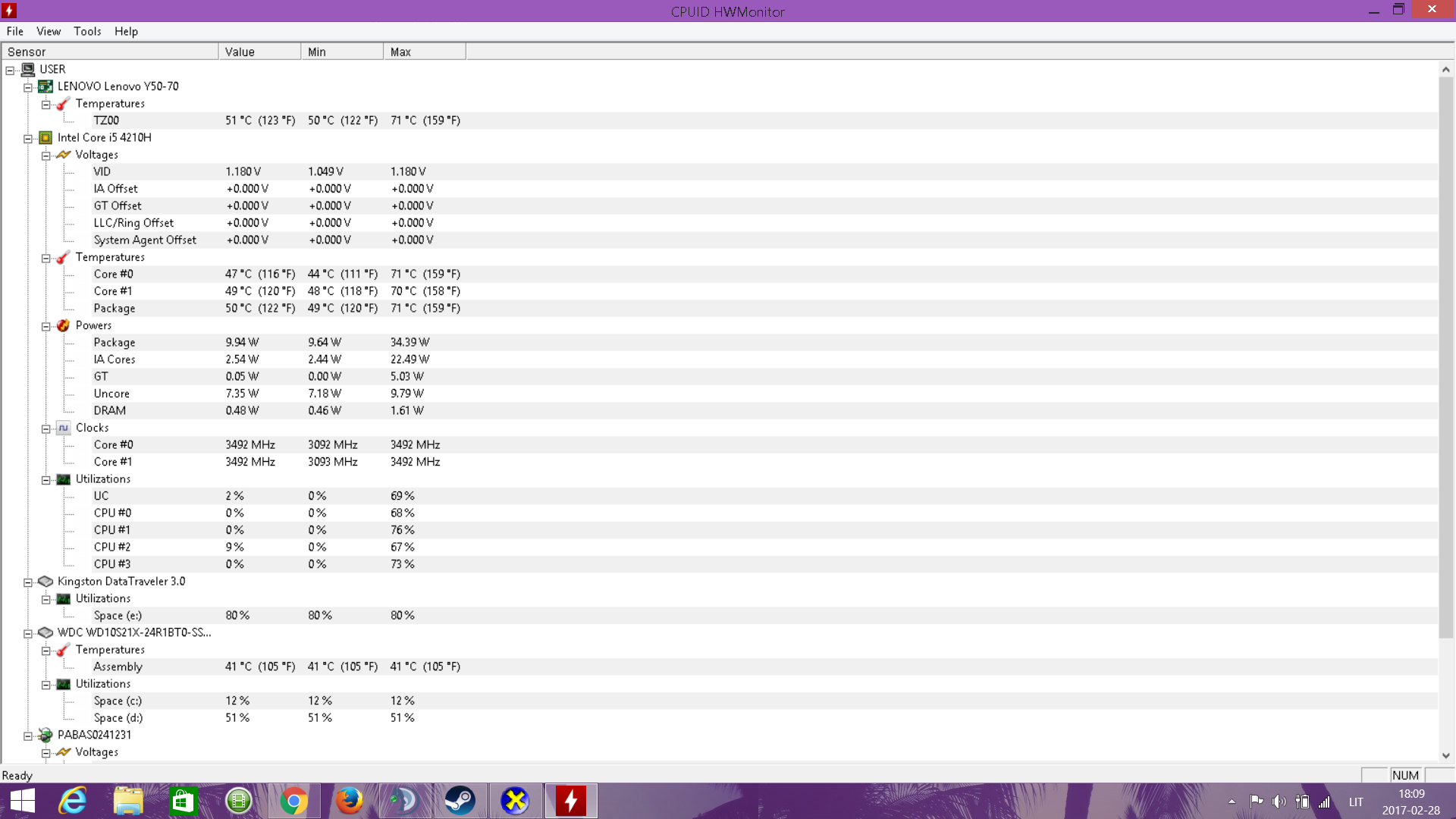Image resolution: width=1456 pixels, height=819 pixels.
Task: Collapse the USER root node
Action: coord(10,70)
